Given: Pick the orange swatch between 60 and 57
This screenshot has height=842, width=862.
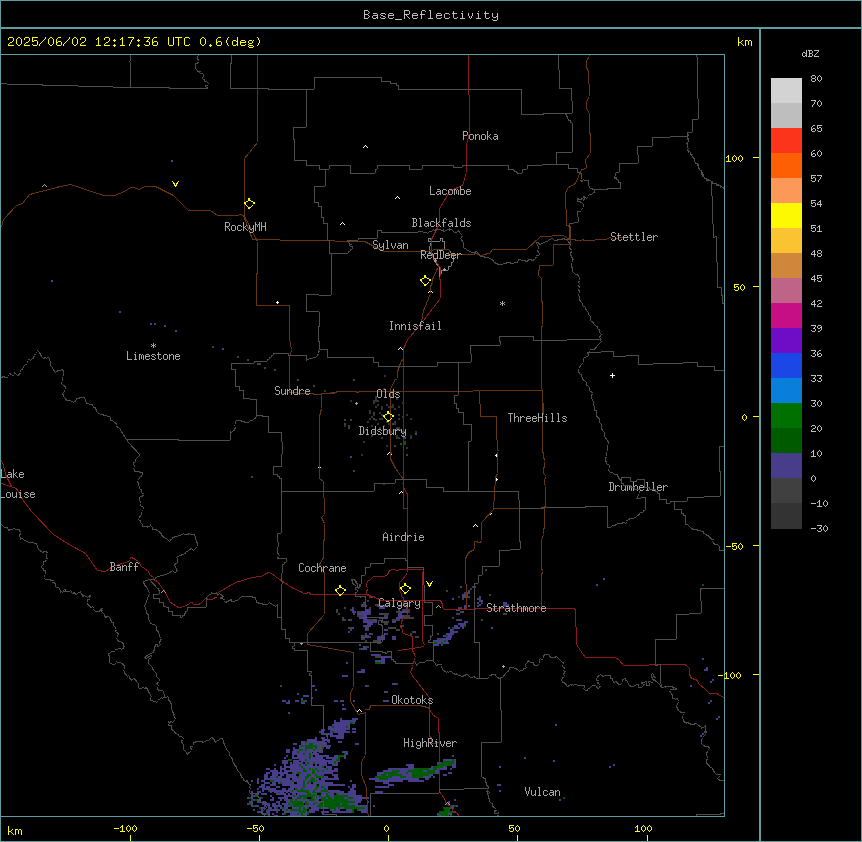Looking at the screenshot, I should [786, 165].
